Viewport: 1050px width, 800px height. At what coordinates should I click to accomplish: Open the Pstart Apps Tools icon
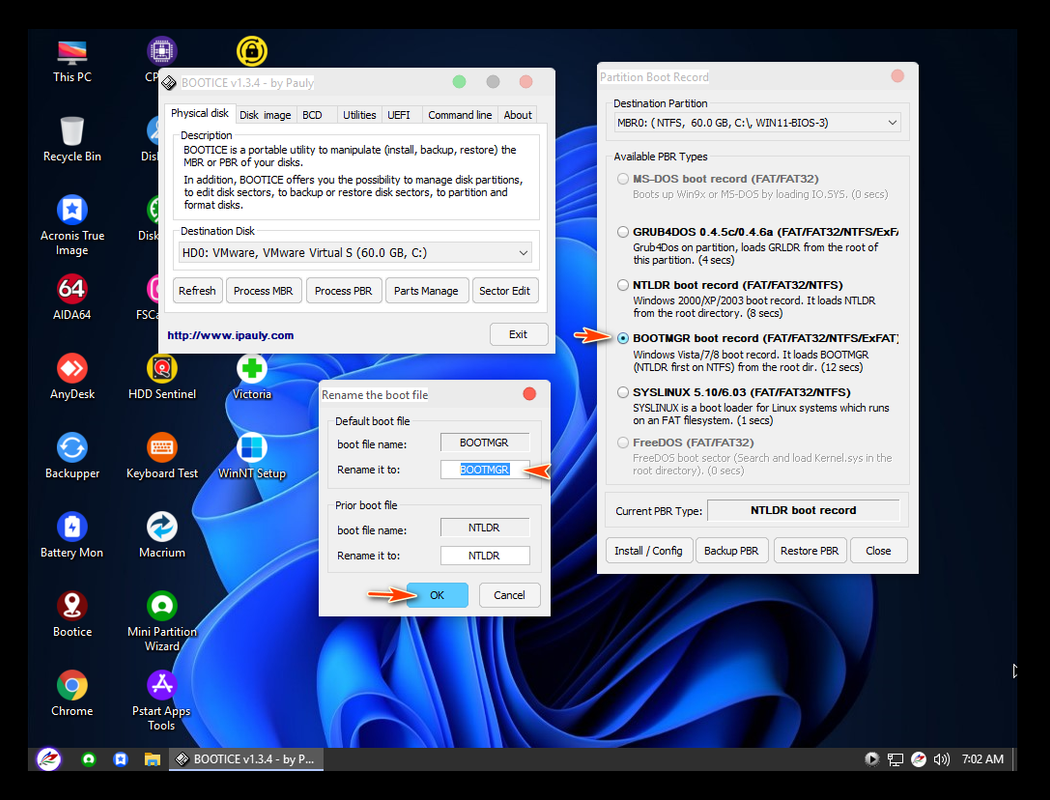click(x=161, y=700)
